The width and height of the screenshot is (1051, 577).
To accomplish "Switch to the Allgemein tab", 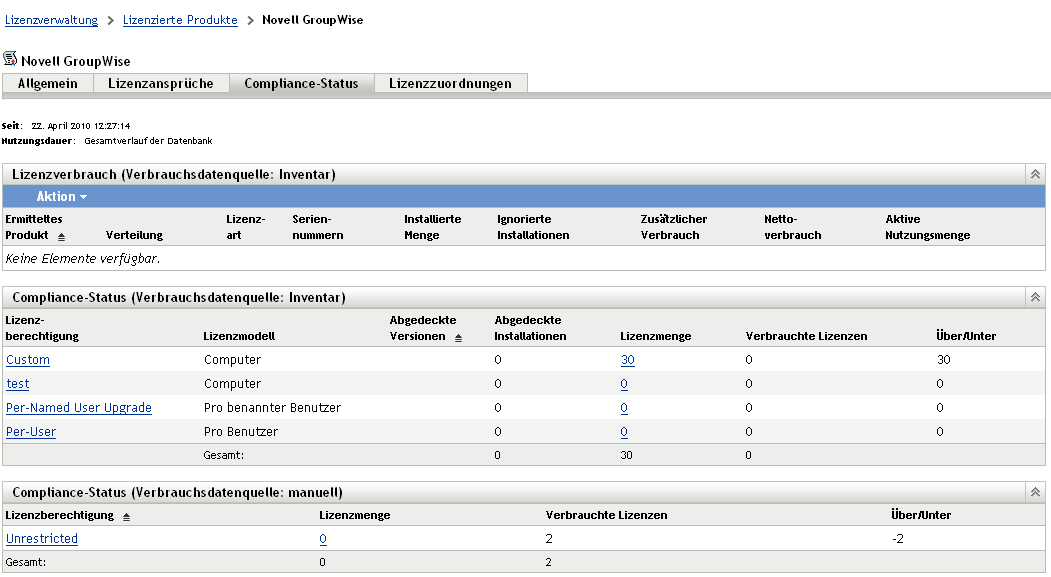I will point(47,84).
